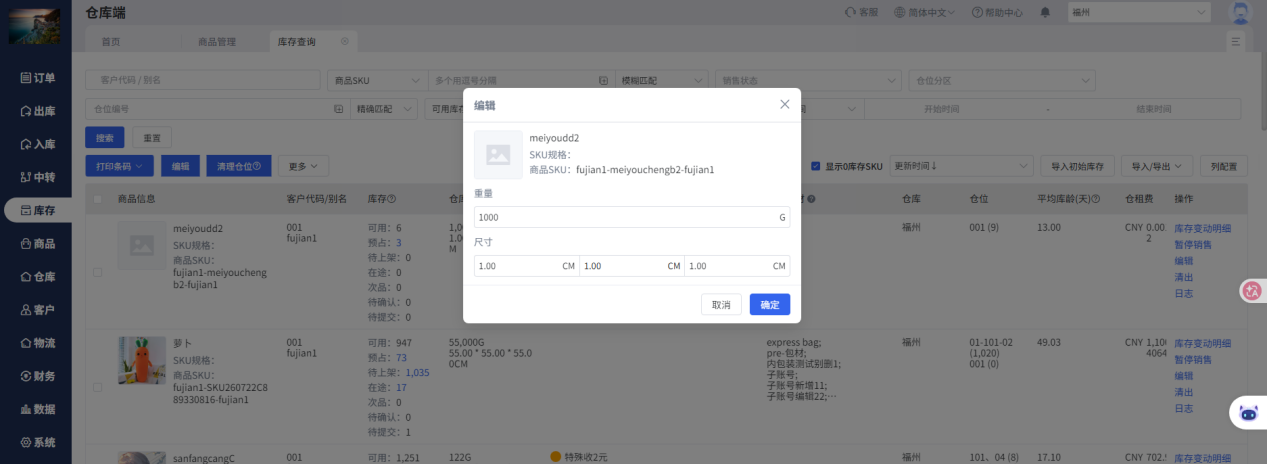Open 商品 in the sidebar
The image size is (1267, 464).
[x=37, y=243]
